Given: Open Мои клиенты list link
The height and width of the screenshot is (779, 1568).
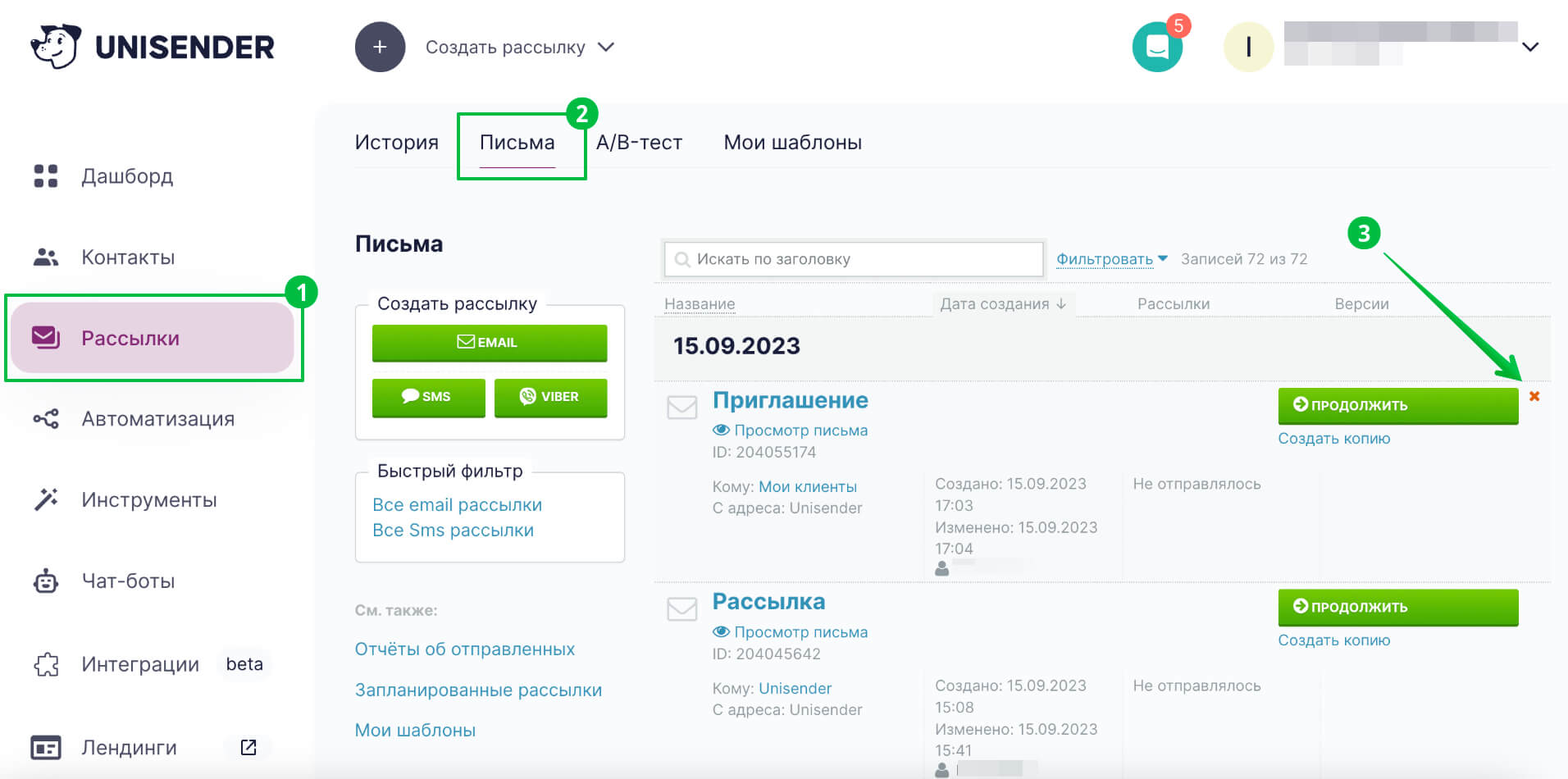Looking at the screenshot, I should tap(807, 487).
